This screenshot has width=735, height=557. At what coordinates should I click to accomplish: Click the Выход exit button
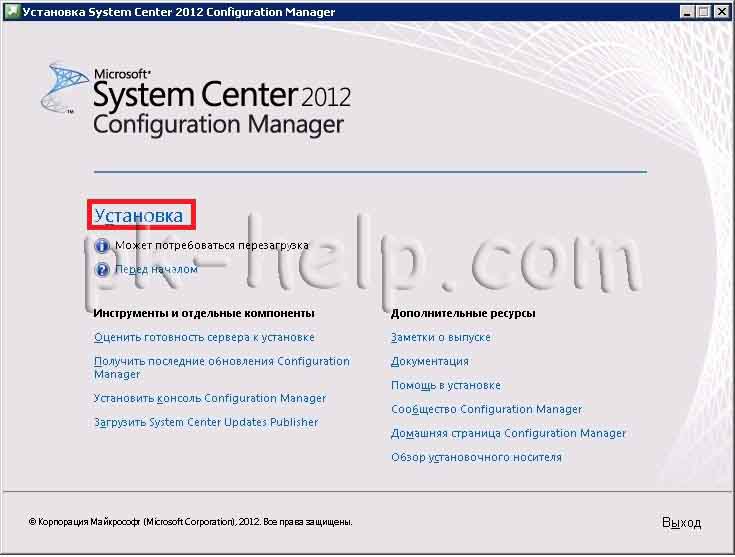click(x=681, y=522)
